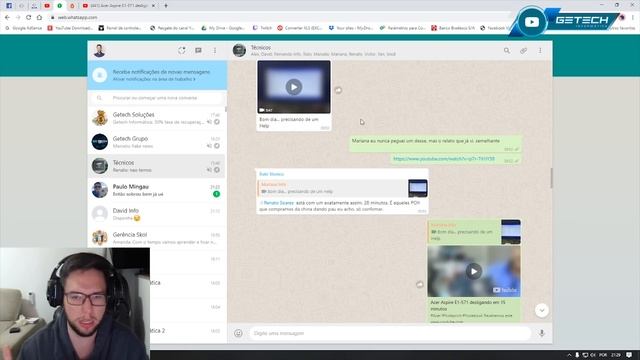Open the Banco Bradesco bookmark
Image resolution: width=640 pixels, height=360 pixels.
(x=453, y=28)
